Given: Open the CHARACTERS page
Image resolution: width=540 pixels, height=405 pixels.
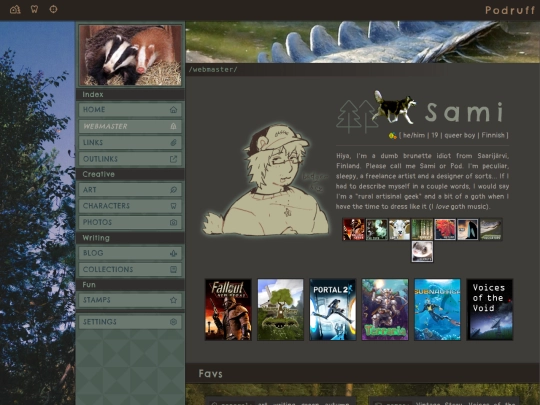Looking at the screenshot, I should coord(130,206).
